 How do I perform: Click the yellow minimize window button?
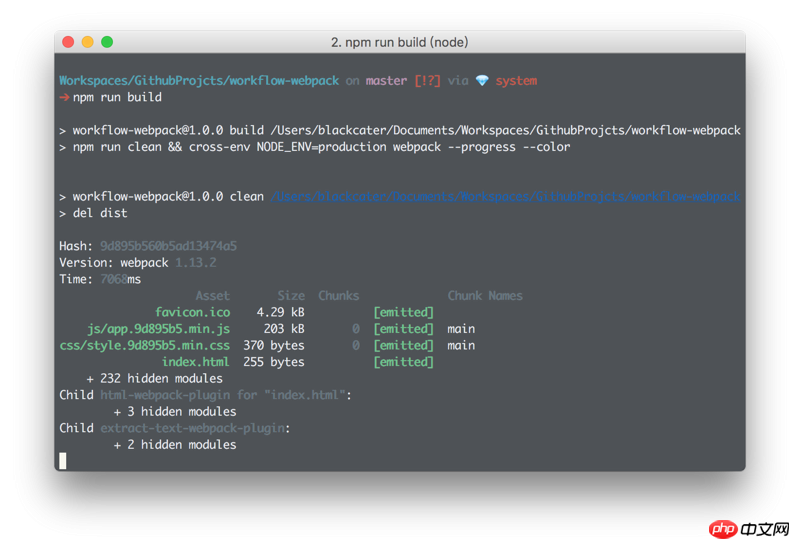click(x=87, y=42)
